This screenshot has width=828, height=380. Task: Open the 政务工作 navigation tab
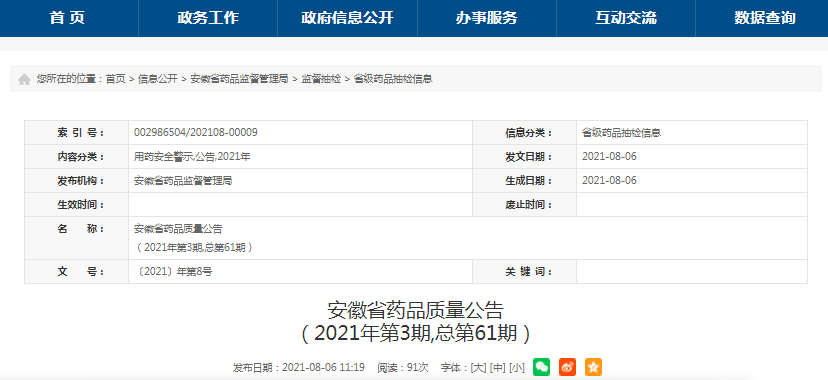pos(208,18)
